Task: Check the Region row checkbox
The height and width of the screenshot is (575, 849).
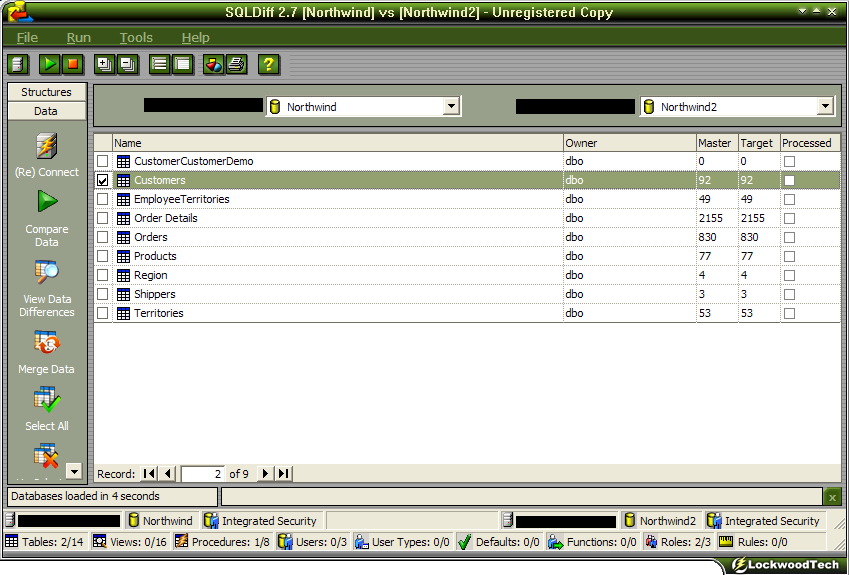Action: [x=102, y=275]
